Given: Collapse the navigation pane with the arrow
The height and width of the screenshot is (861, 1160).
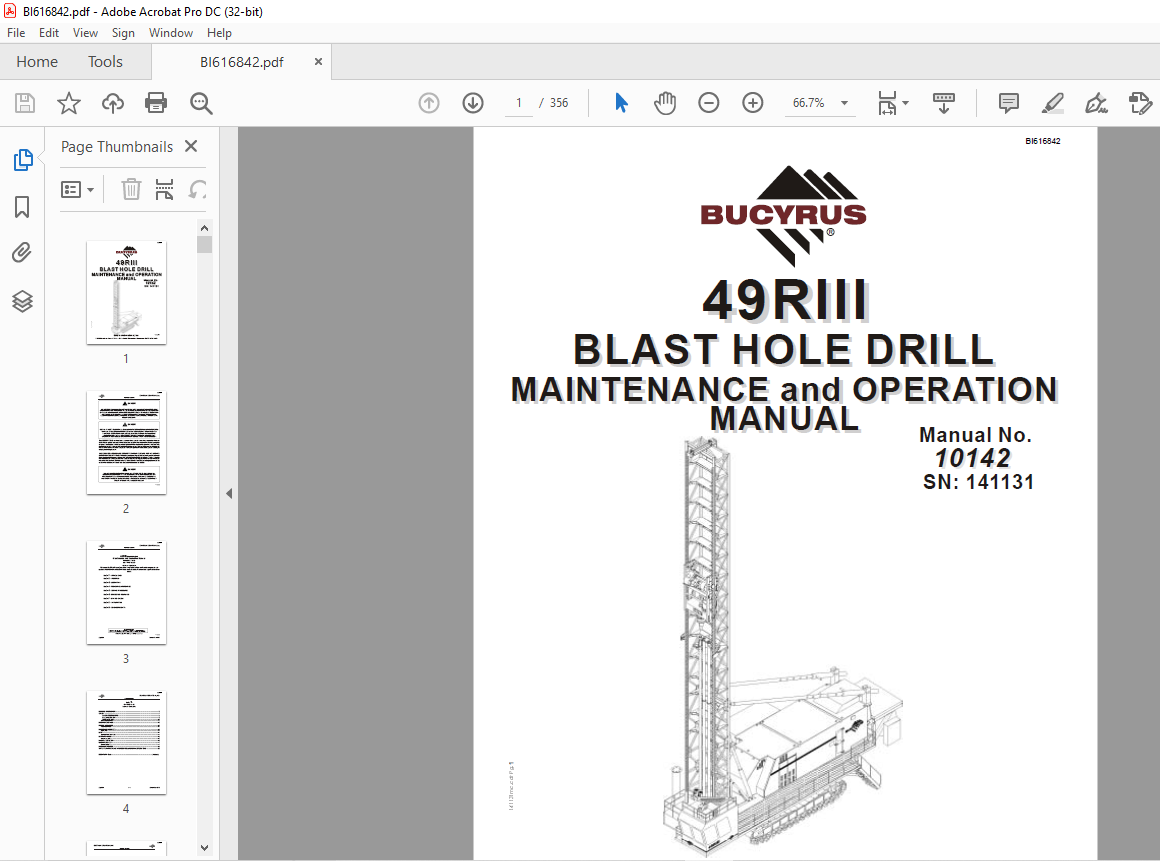Looking at the screenshot, I should pos(229,493).
